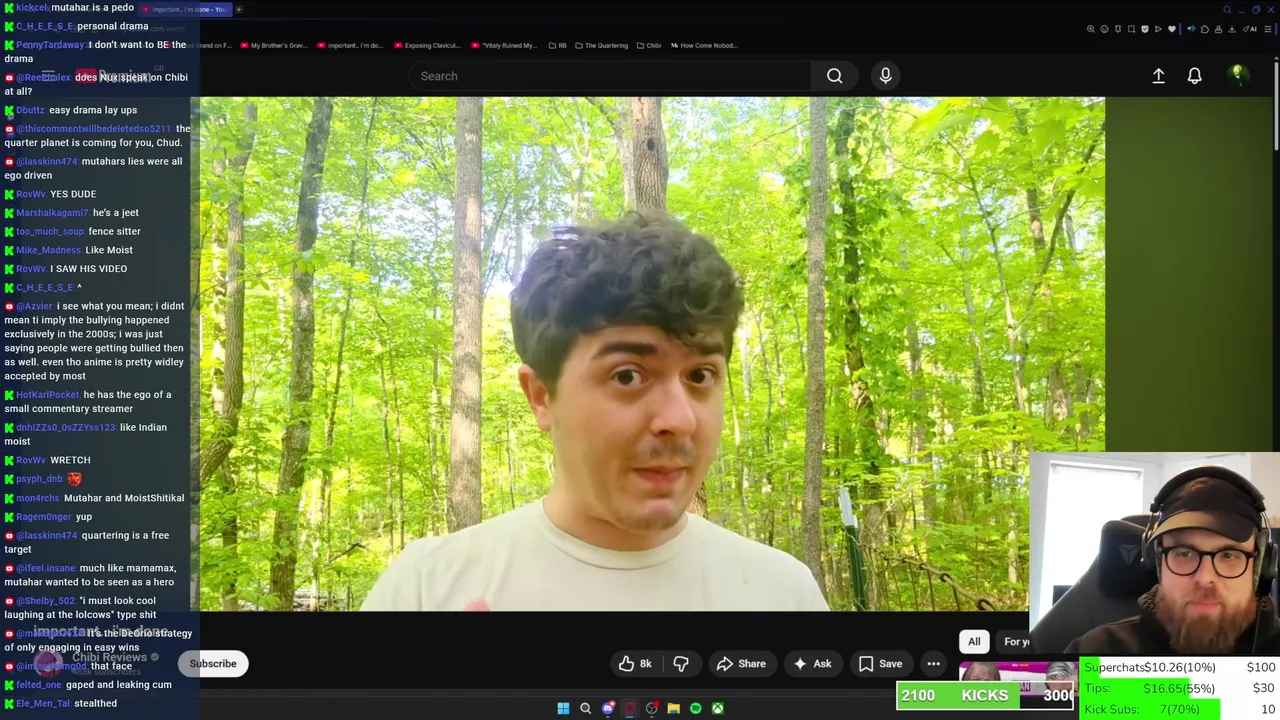This screenshot has width=1280, height=720.
Task: Open 'Exposing Clavicul...' bookmark
Action: coord(427,45)
